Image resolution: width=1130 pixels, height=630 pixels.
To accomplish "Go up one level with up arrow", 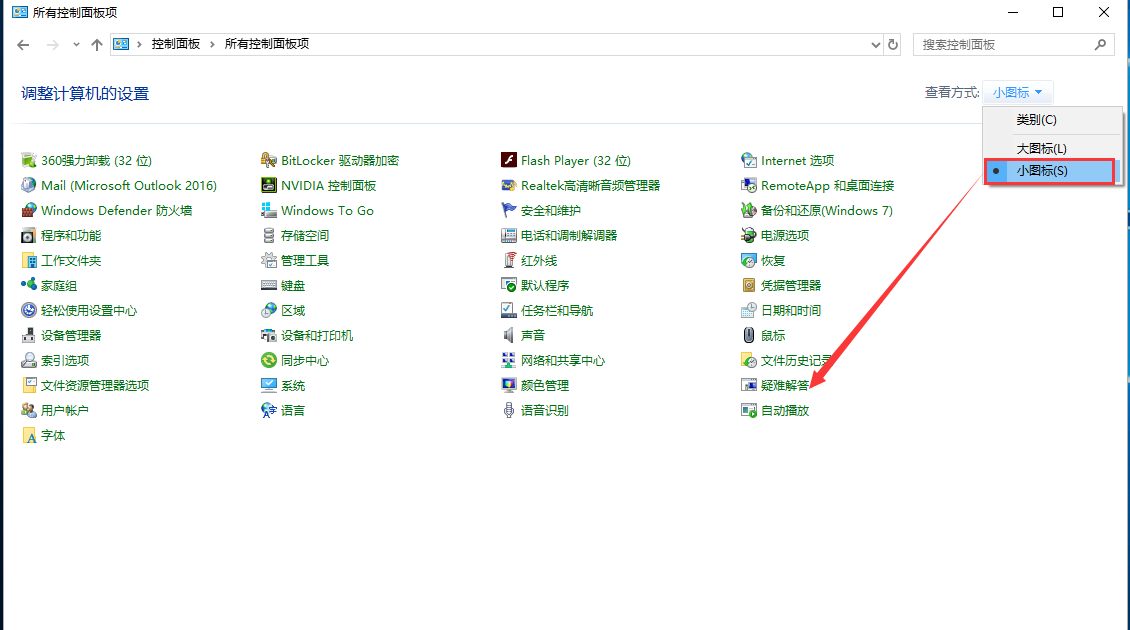I will coord(97,45).
